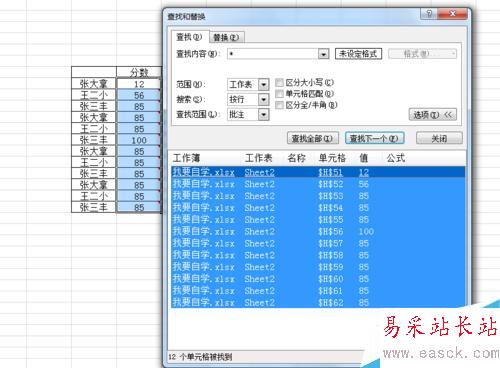Screen dimensions: 500x368
Task: Open the 查找内容 history dropdown arrow
Action: (323, 54)
